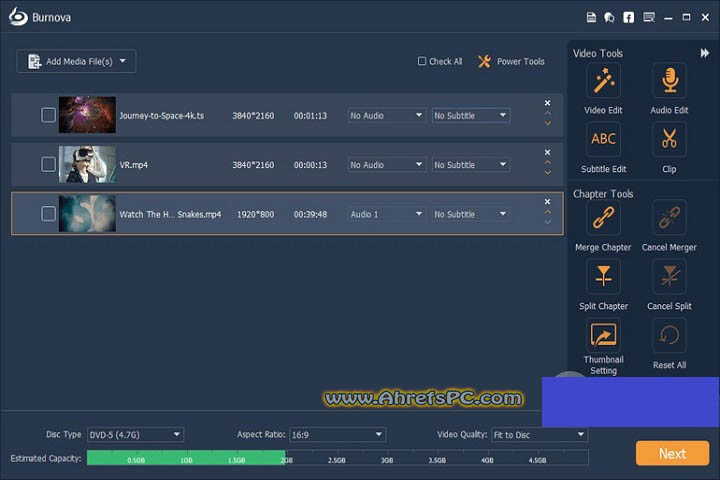Click the Merge Chapter icon

(603, 217)
